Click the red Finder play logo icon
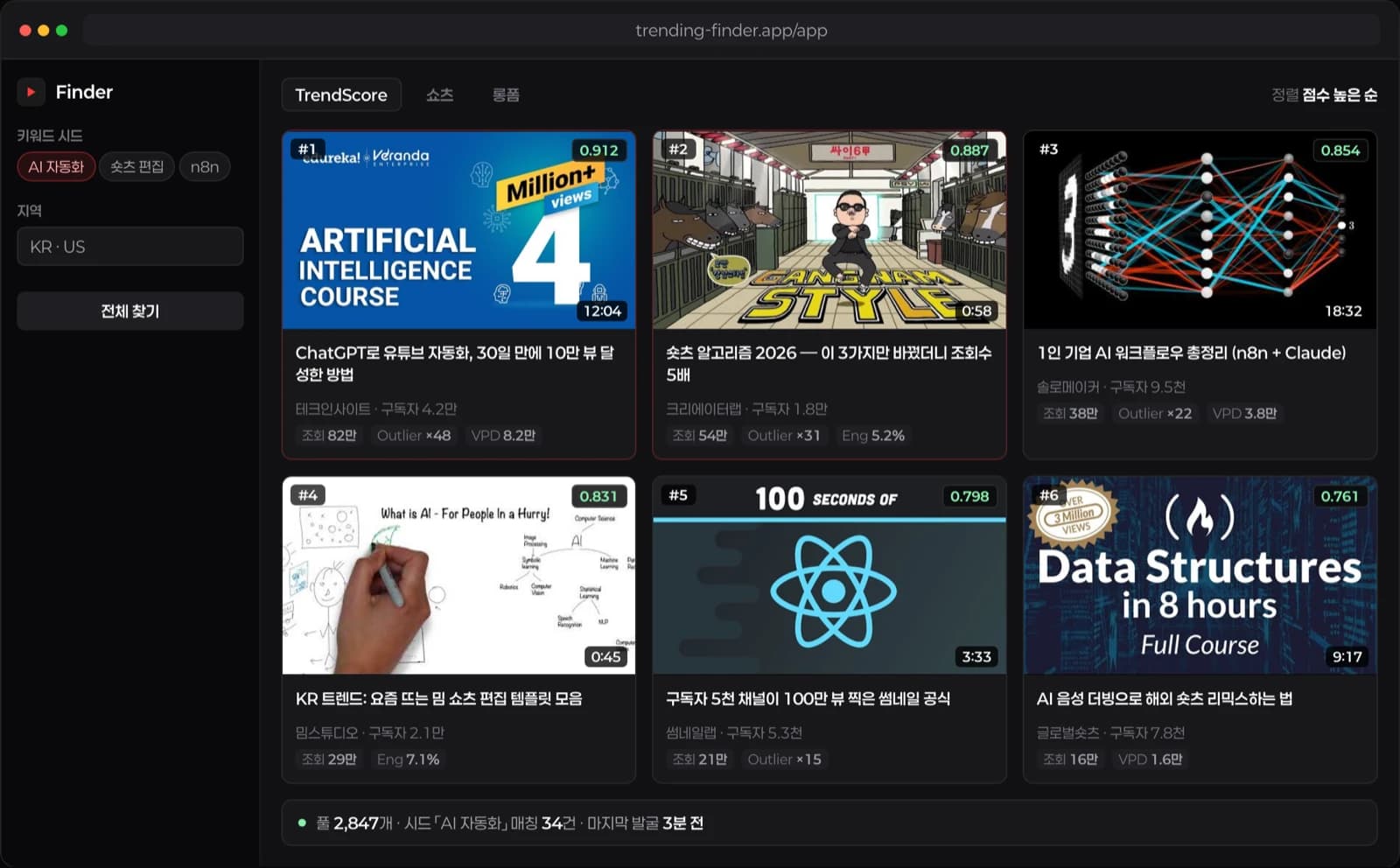Screen dimensions: 1400x868 31,92
